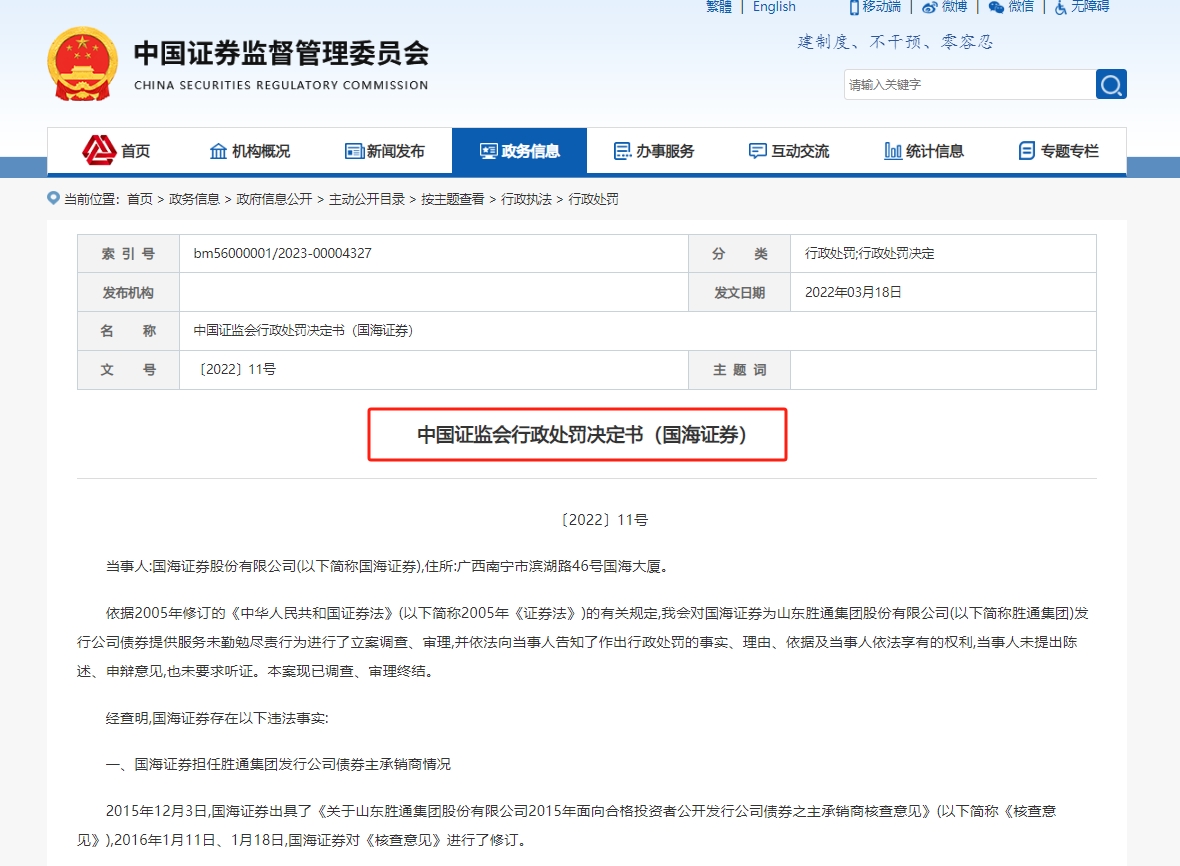This screenshot has width=1180, height=866.
Task: Click the 发文日期 label cell
Action: (739, 292)
